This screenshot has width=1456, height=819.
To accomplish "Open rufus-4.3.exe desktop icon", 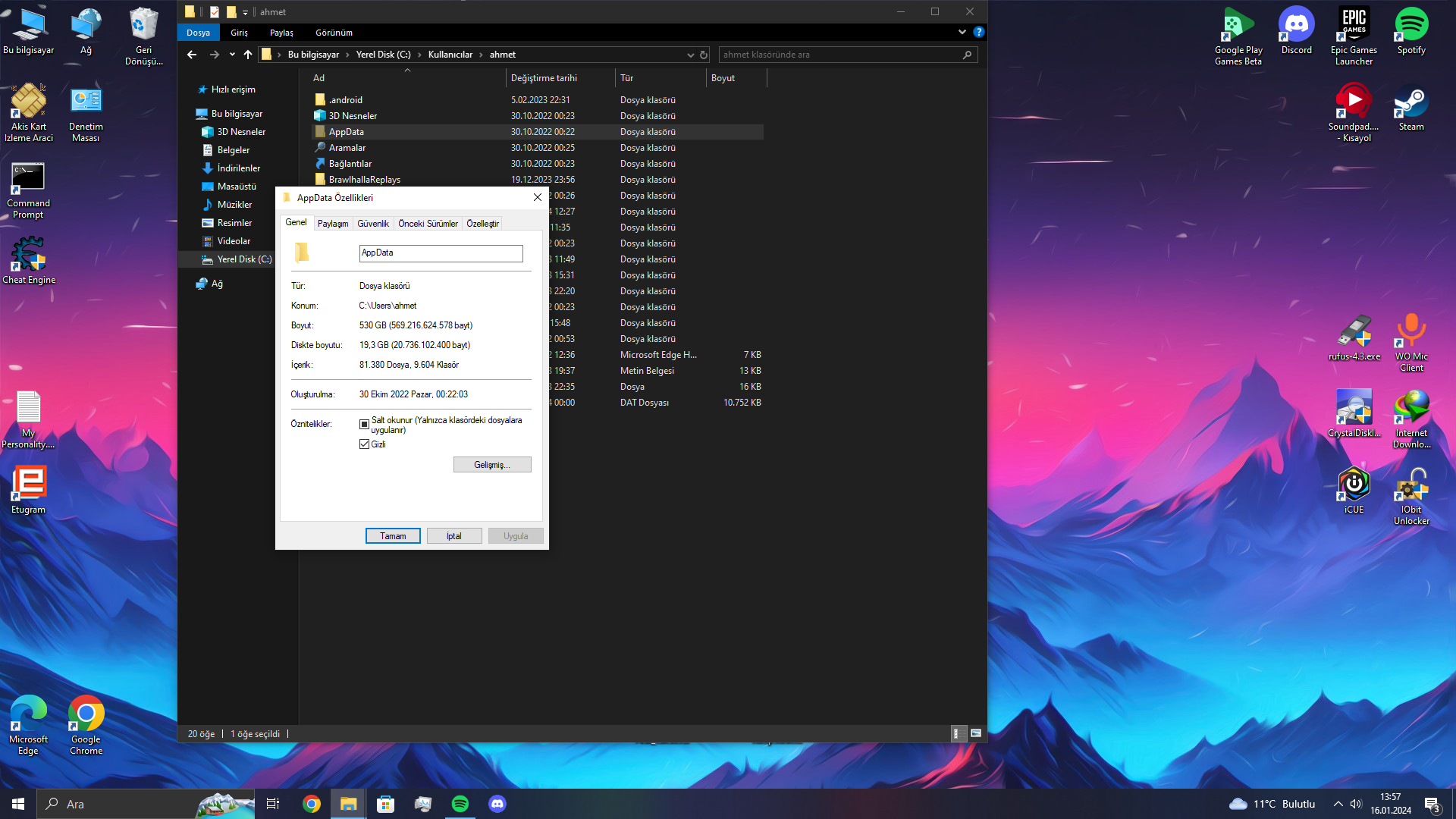I will point(1354,337).
